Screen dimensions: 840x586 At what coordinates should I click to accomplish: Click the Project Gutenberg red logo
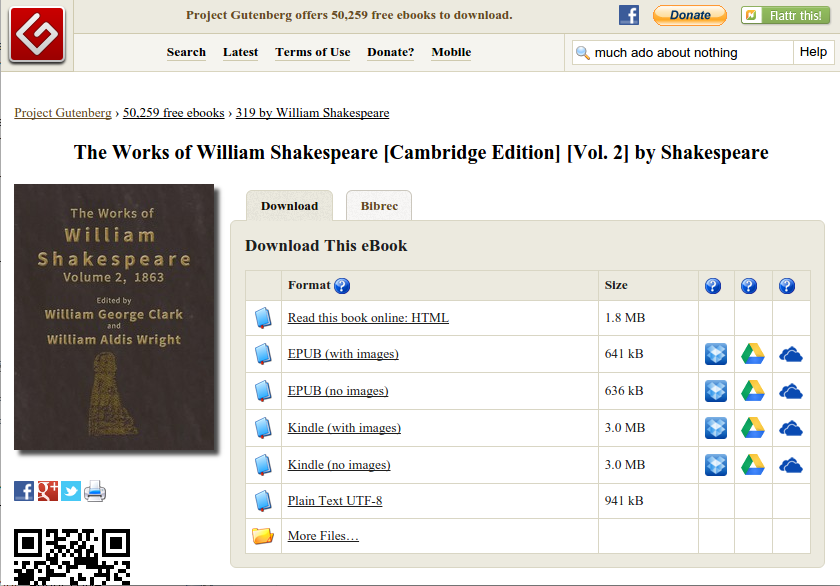pos(37,34)
